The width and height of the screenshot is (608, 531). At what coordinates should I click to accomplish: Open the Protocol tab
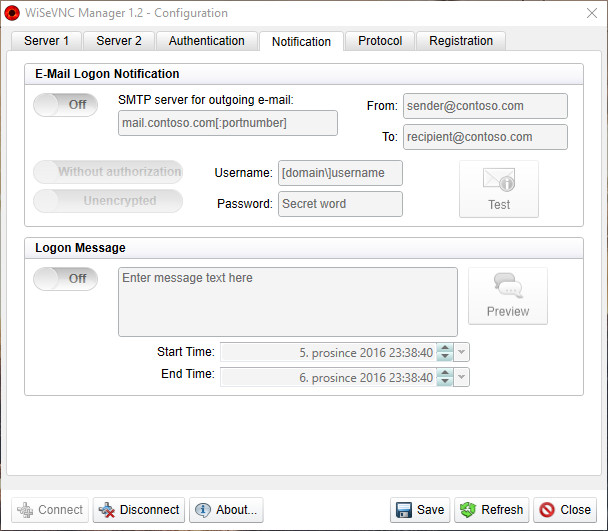coord(380,41)
